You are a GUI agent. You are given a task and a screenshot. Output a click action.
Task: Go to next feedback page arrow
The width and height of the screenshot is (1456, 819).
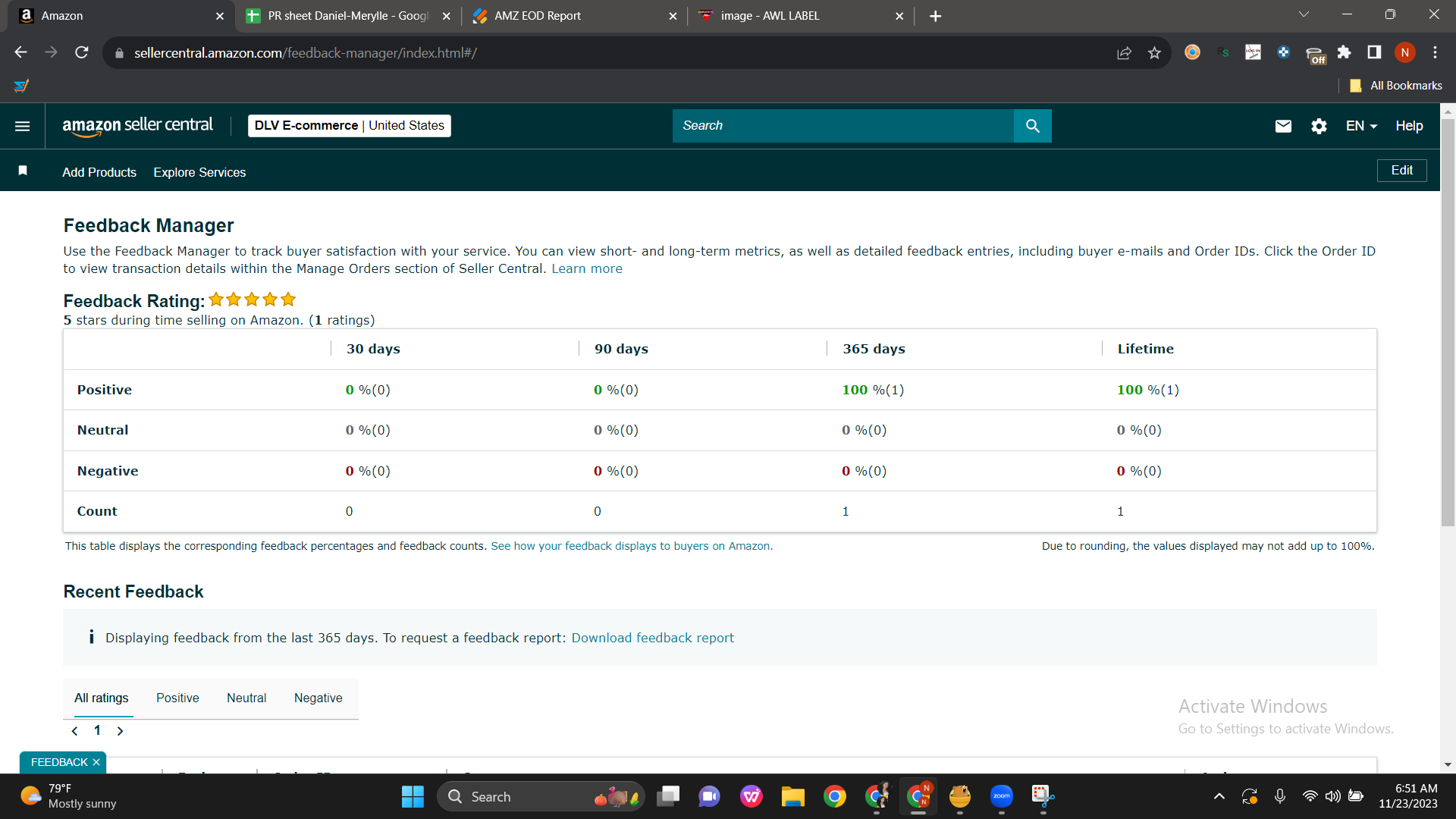click(x=120, y=731)
